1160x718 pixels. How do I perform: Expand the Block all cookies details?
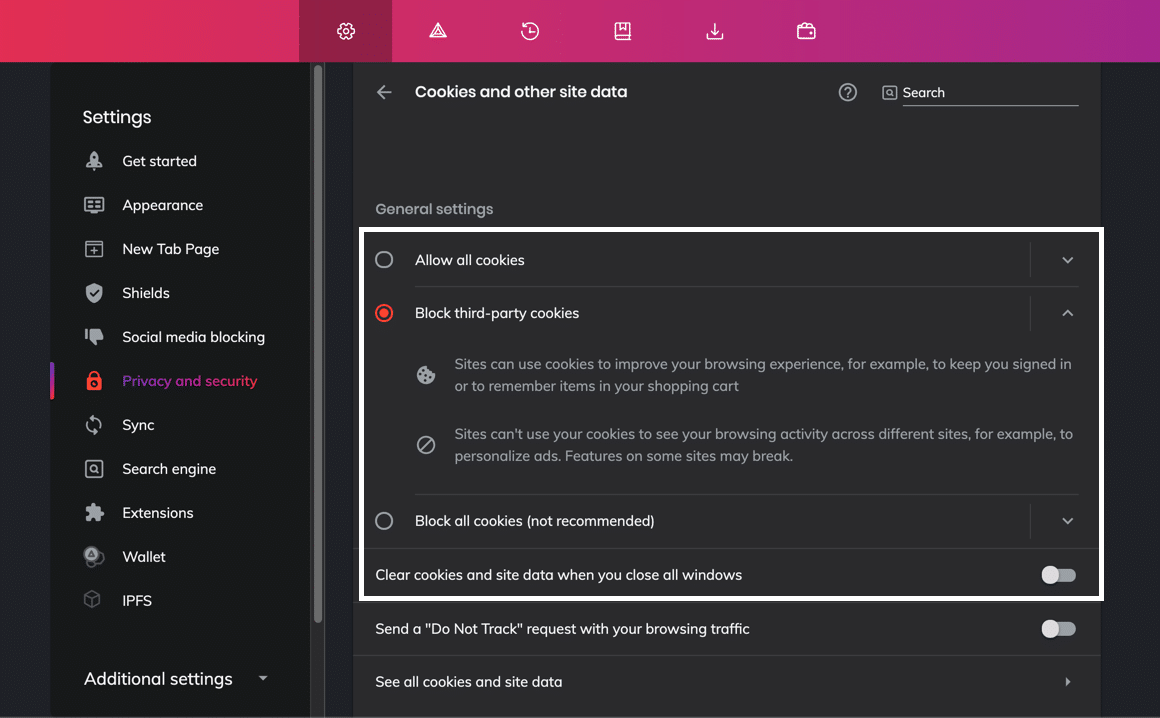[x=1067, y=521]
